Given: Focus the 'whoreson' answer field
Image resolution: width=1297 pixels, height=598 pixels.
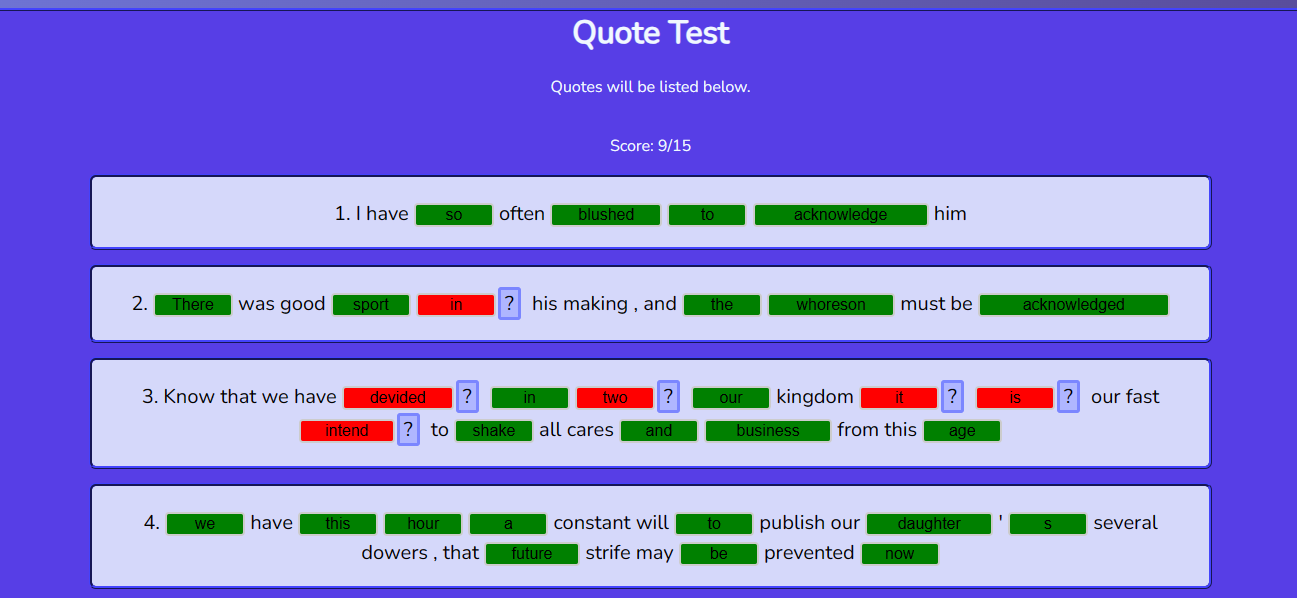Looking at the screenshot, I should point(830,305).
